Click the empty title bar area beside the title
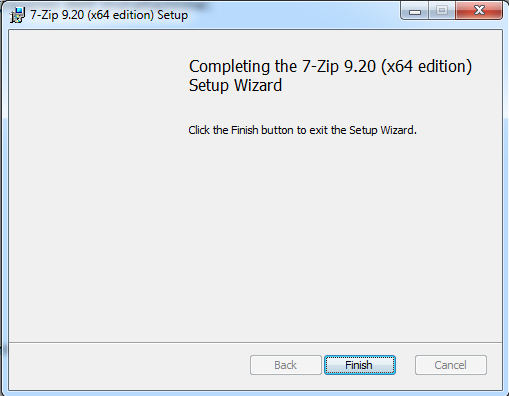This screenshot has height=396, width=509. pos(293,15)
